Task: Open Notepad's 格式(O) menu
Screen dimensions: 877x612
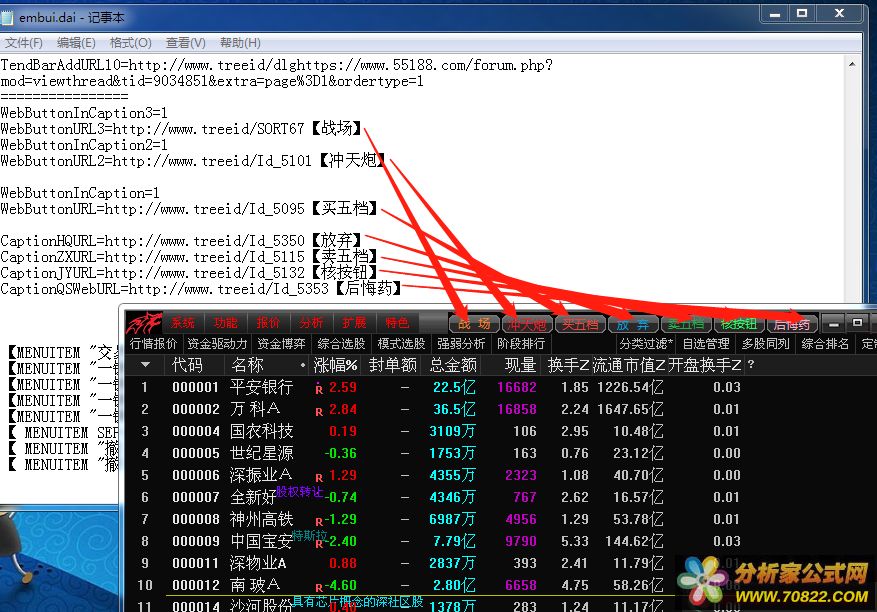Action: point(130,43)
